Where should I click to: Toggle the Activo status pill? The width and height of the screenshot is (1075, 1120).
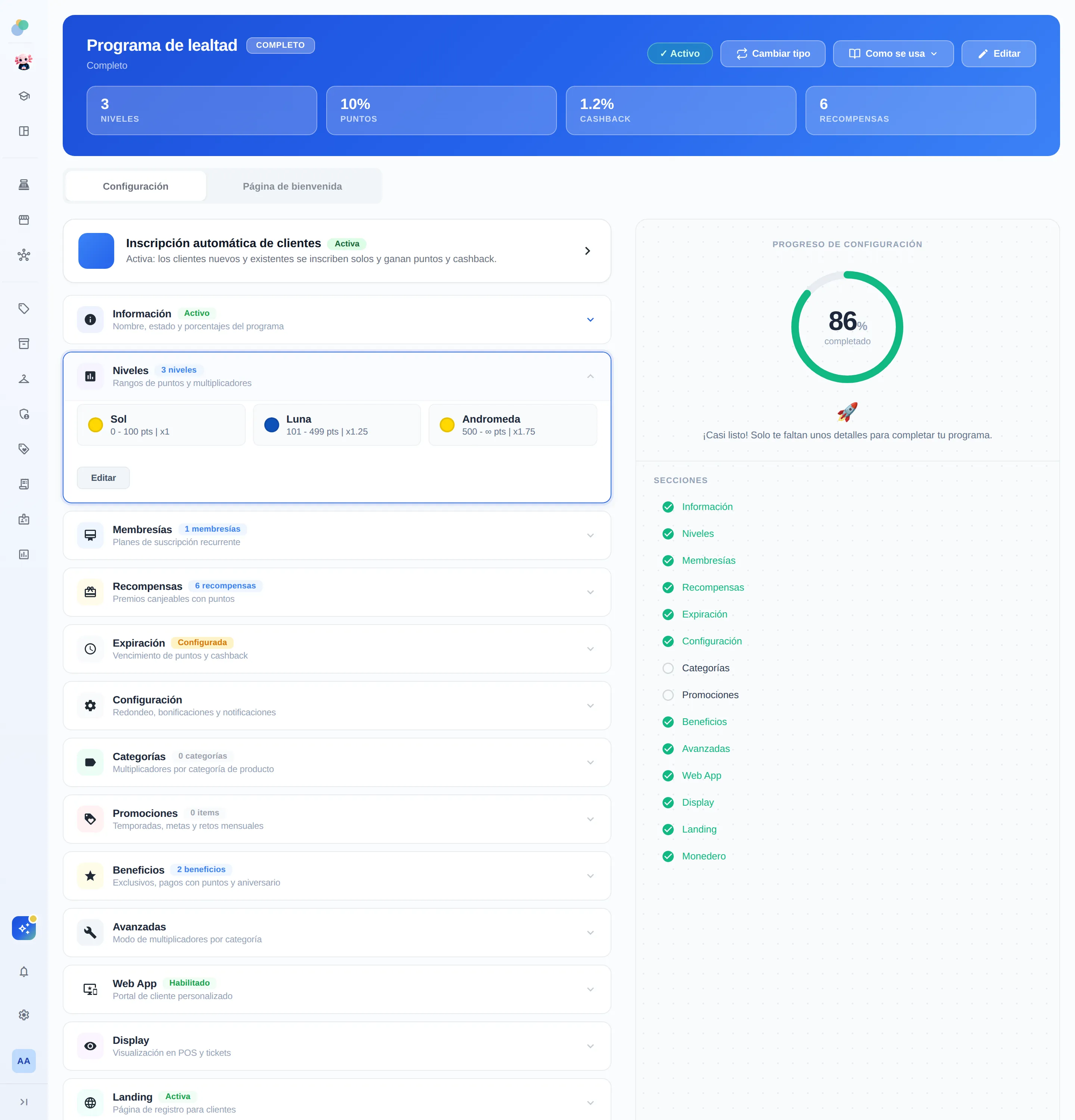pyautogui.click(x=680, y=54)
